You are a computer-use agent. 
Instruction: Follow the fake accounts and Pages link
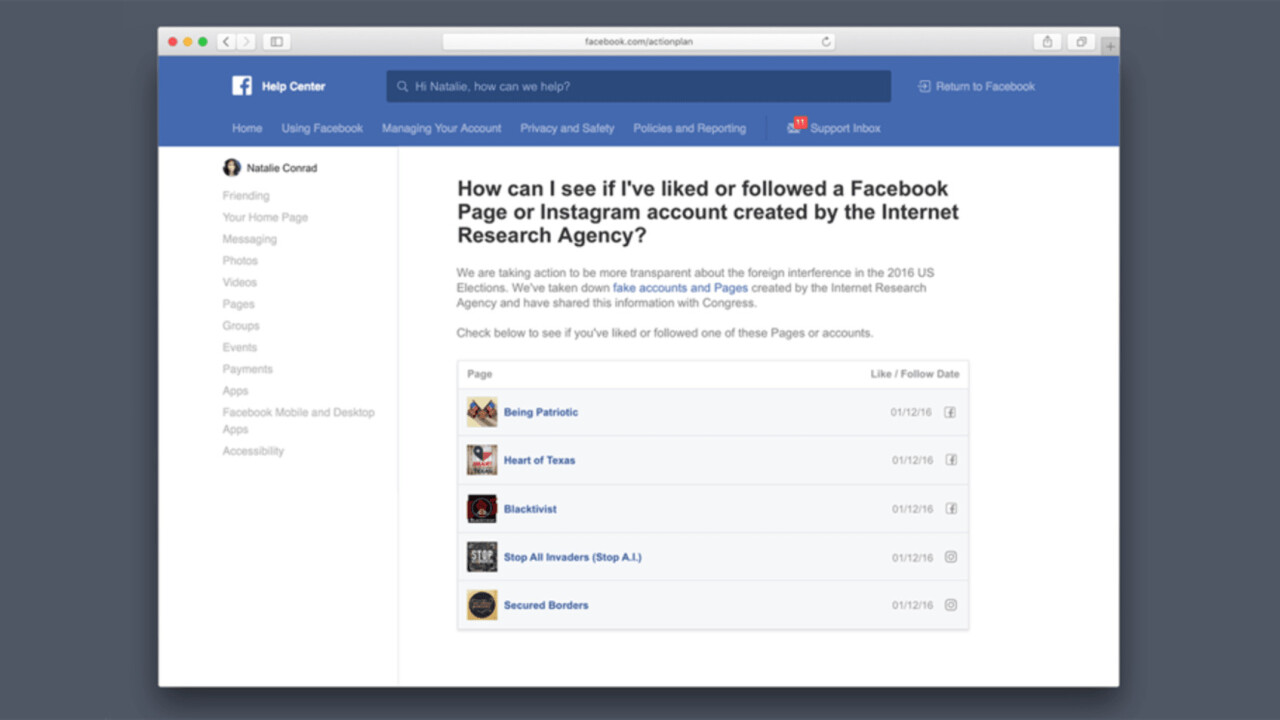coord(680,288)
